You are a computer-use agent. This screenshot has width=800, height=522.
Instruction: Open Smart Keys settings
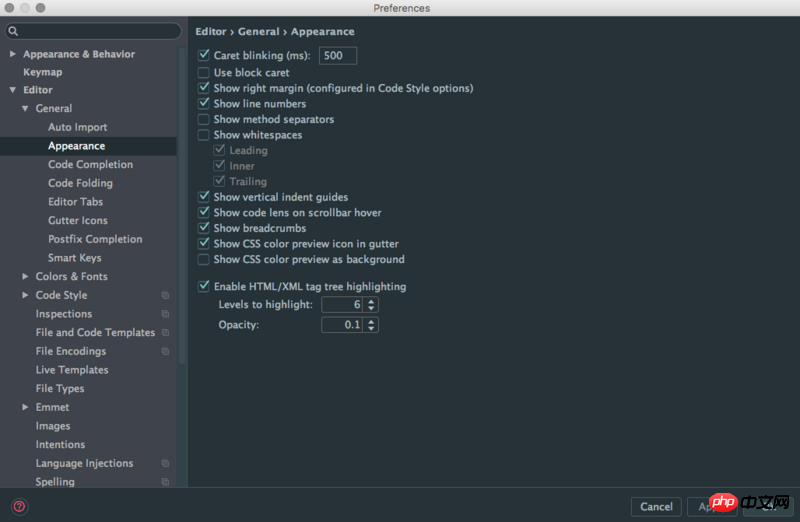click(x=74, y=258)
